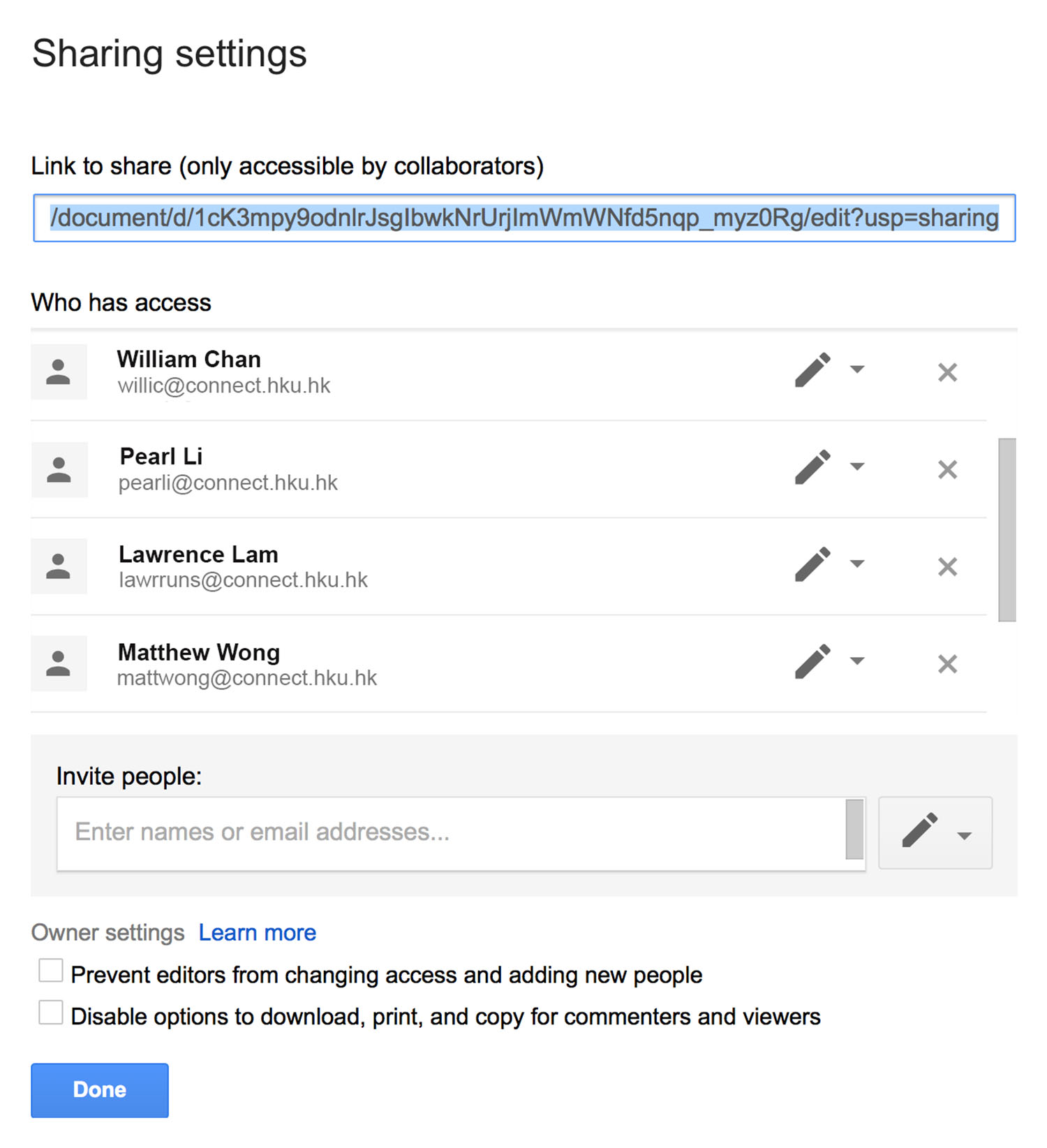This screenshot has height=1148, width=1047.
Task: Click the collaborator list scrollbar
Action: [x=1007, y=529]
